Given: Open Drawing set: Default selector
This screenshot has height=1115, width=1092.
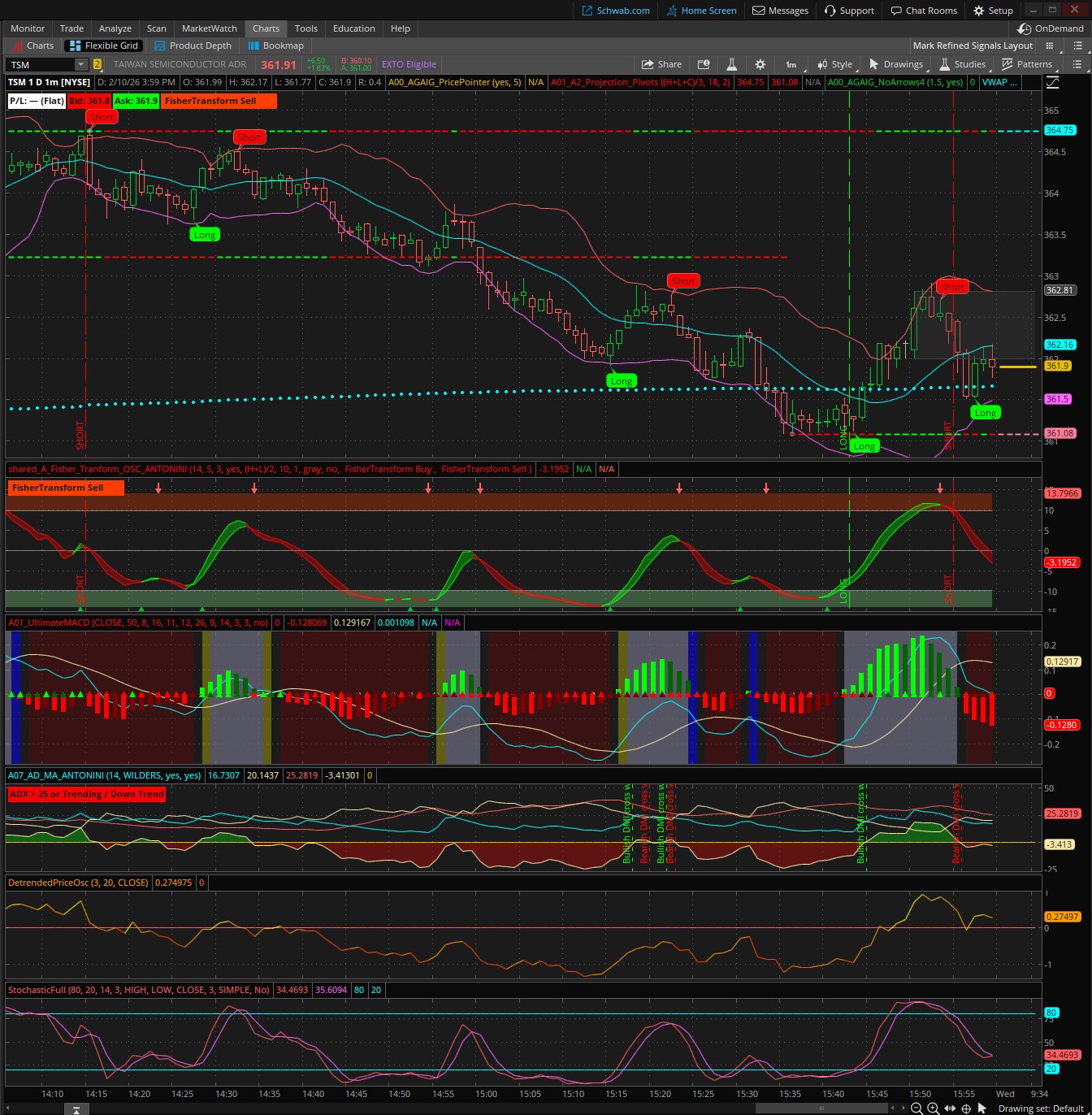Looking at the screenshot, I should click(1040, 1108).
